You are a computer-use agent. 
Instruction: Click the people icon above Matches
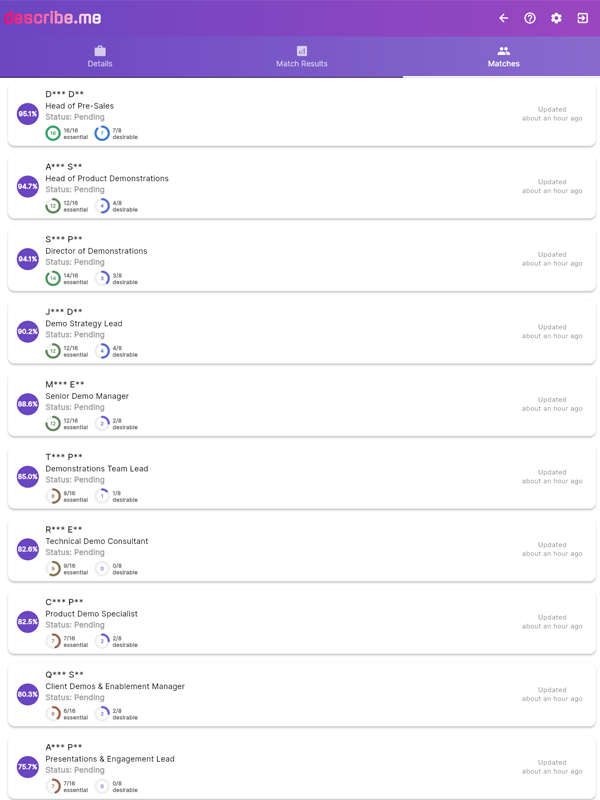(x=502, y=53)
